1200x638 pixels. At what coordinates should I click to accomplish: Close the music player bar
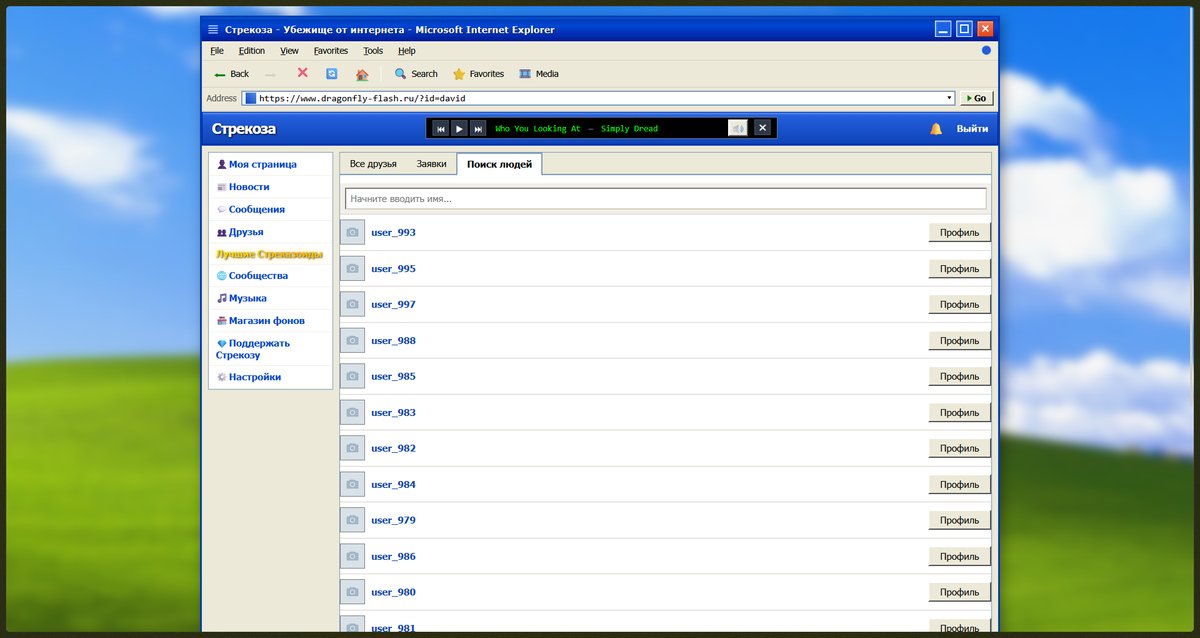pos(763,128)
